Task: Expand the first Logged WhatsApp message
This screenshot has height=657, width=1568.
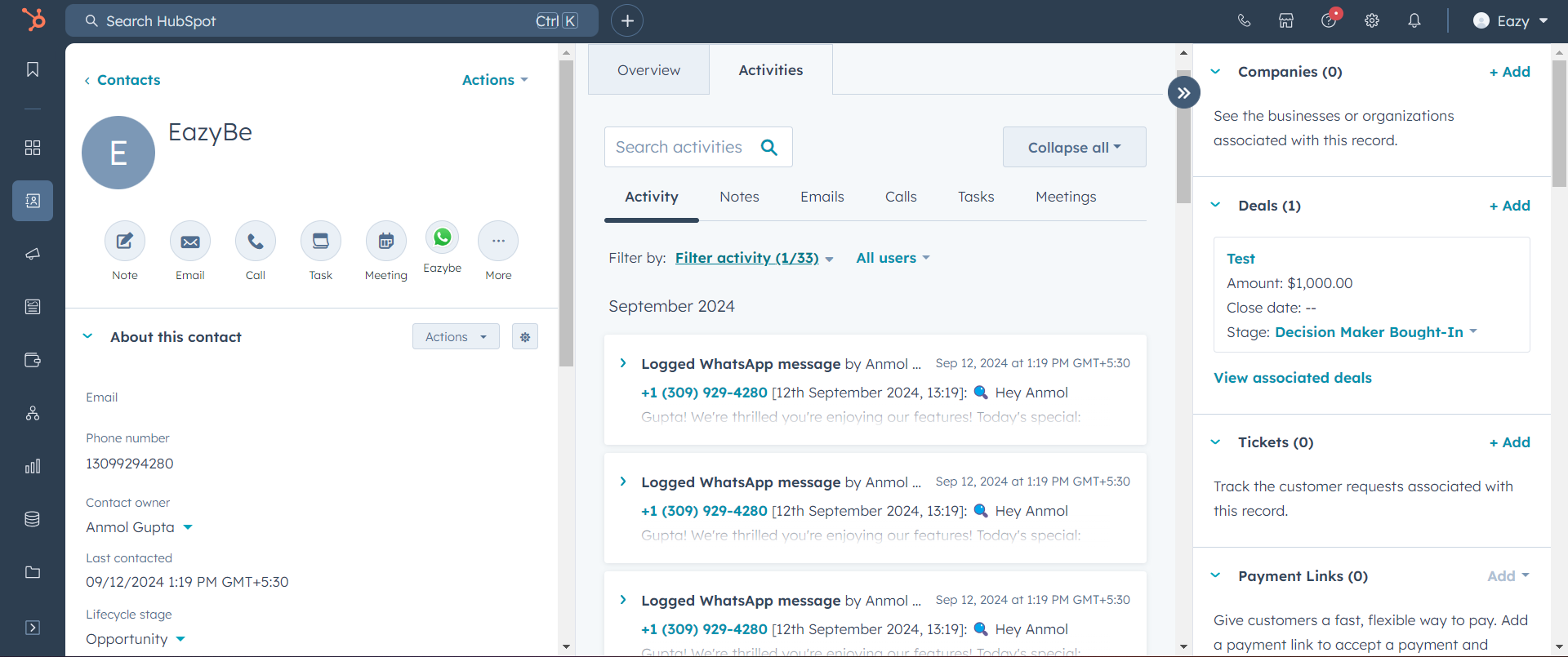Action: point(623,363)
